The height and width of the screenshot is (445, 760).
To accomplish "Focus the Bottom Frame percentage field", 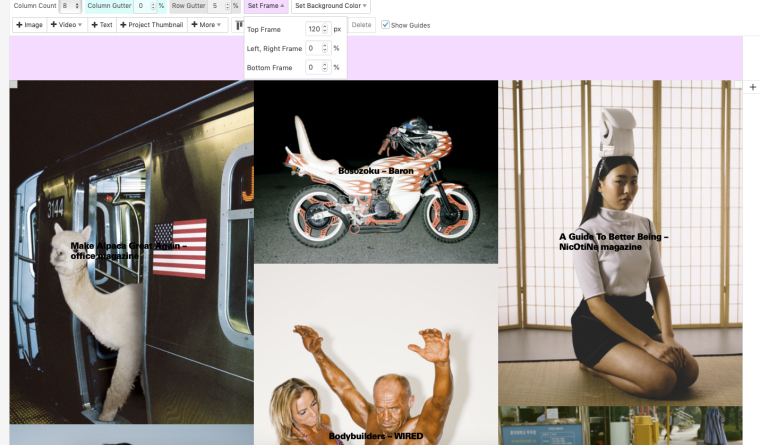I will click(313, 68).
